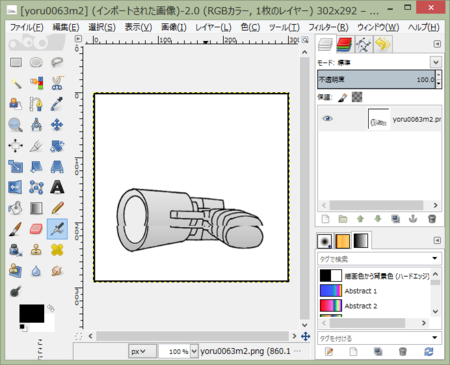Screen dimensions: 450x365
Task: Select the Flip tool
Action: 16,187
